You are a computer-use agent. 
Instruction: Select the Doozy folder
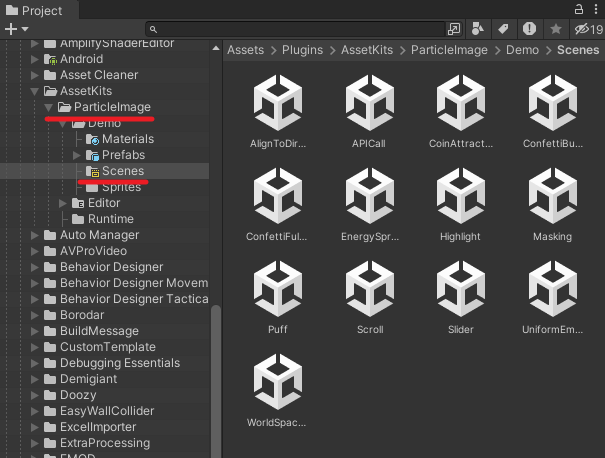[x=70, y=395]
